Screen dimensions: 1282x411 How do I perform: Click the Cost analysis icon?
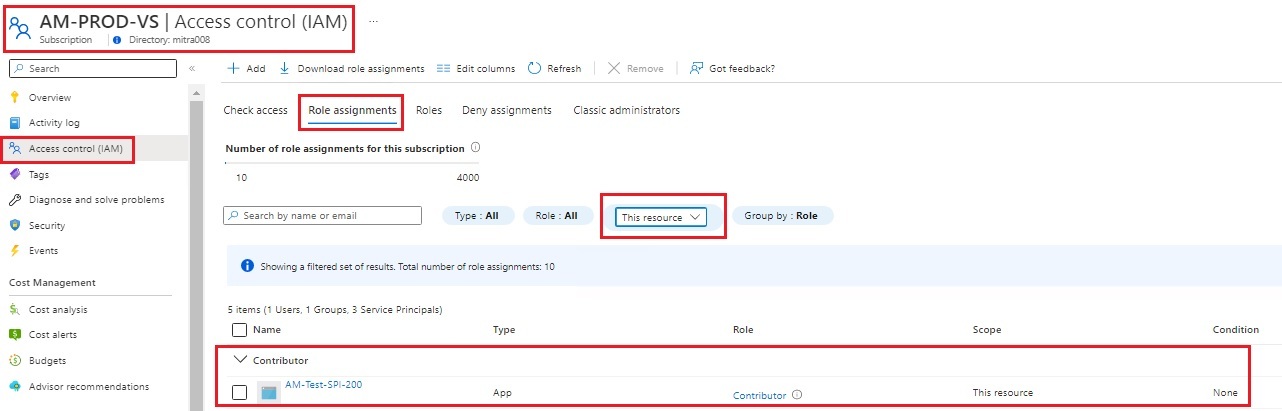tap(14, 310)
